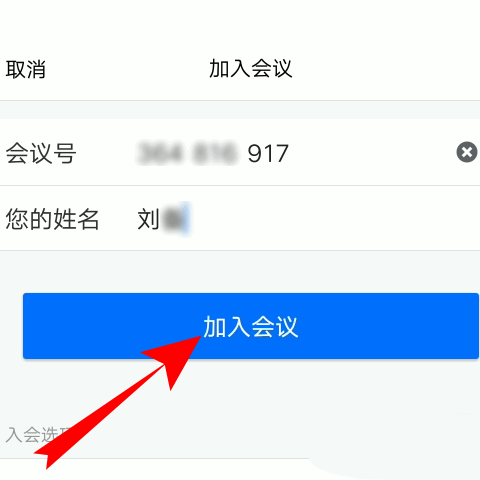The height and width of the screenshot is (480, 480).
Task: Click the 会议号 field label
Action: [41, 153]
